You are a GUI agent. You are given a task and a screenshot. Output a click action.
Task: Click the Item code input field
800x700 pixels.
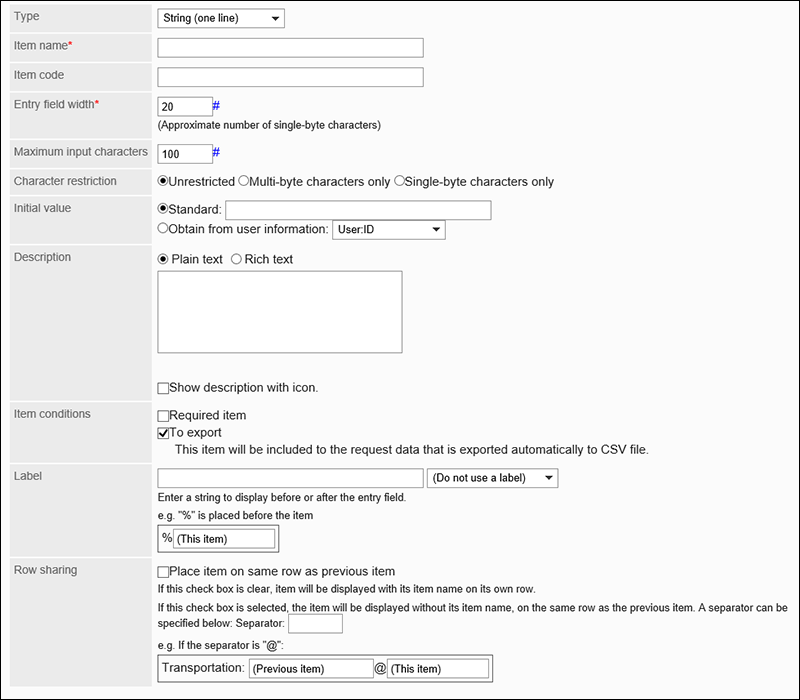(x=290, y=77)
